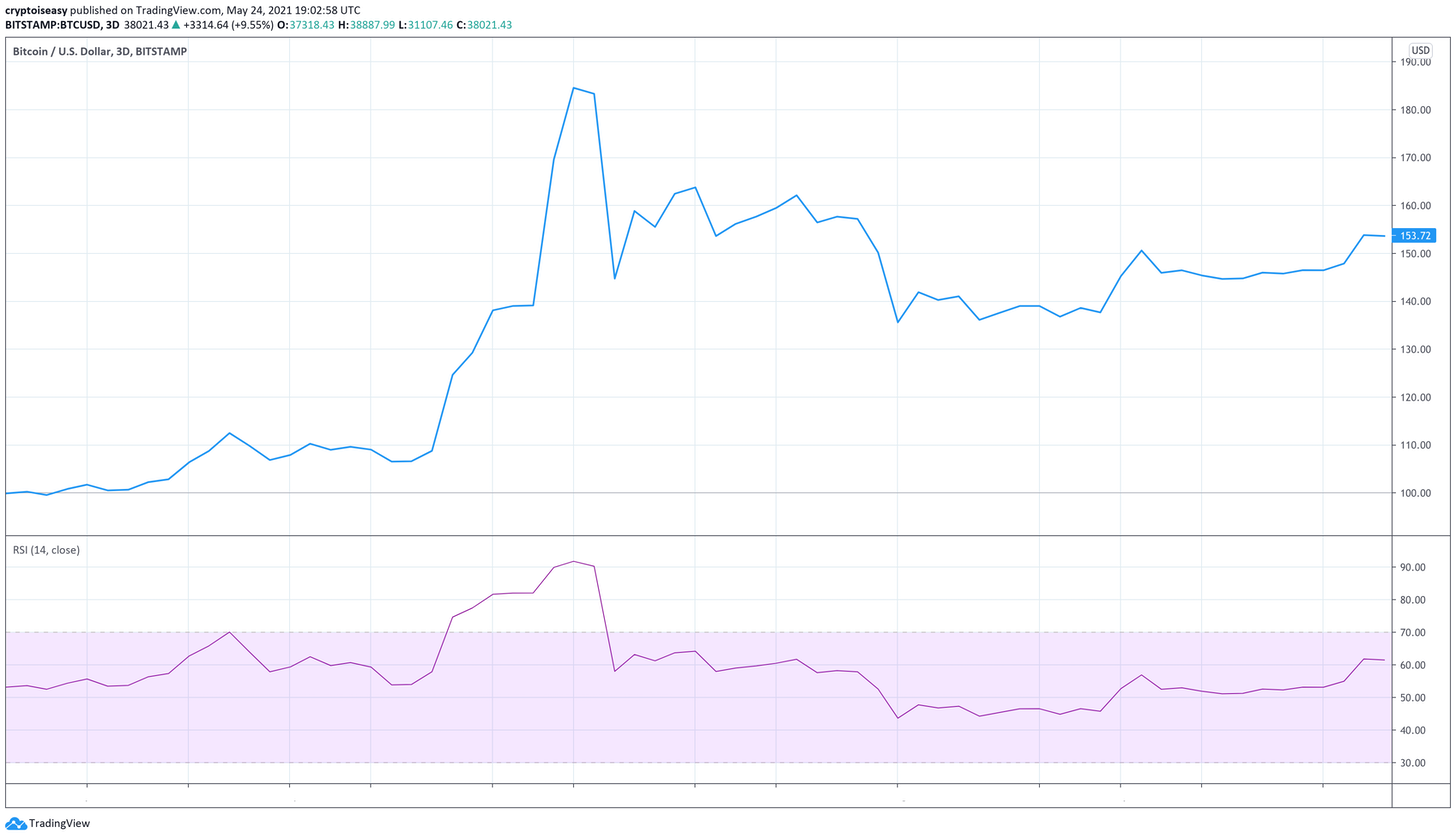
Task: Click the TradingView.com text in header
Action: [x=179, y=10]
